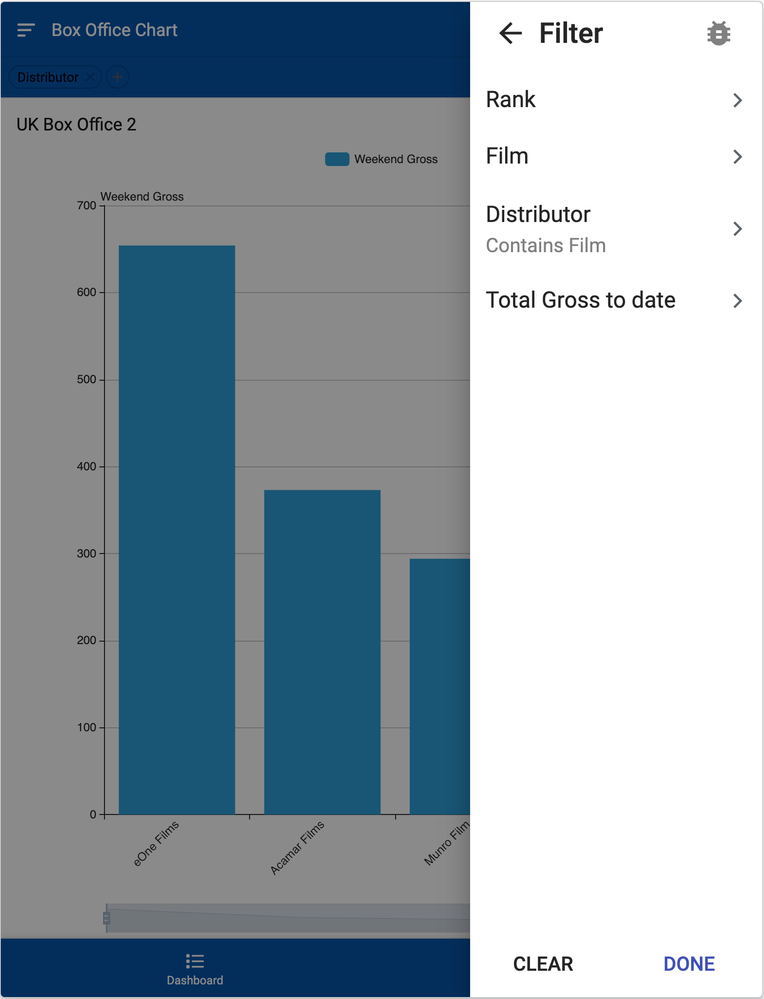Open the hamburger menu beside Box Office Chart
764x999 pixels.
pos(26,30)
